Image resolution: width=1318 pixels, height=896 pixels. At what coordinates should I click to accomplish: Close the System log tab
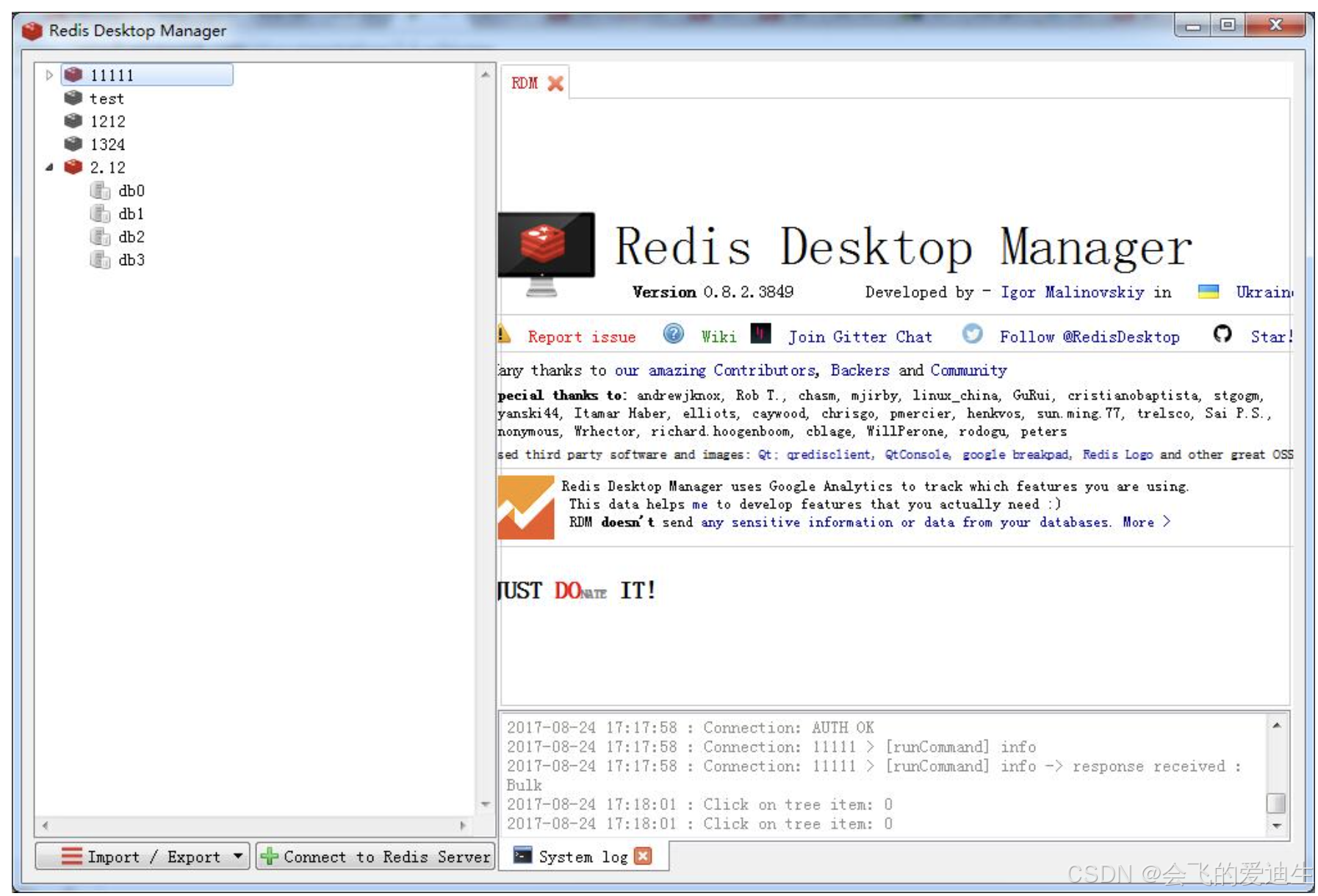click(643, 856)
